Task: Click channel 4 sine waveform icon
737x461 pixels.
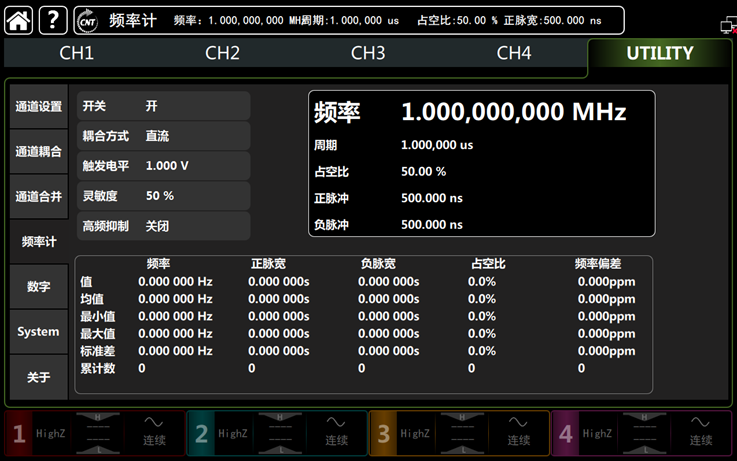Action: [700, 423]
